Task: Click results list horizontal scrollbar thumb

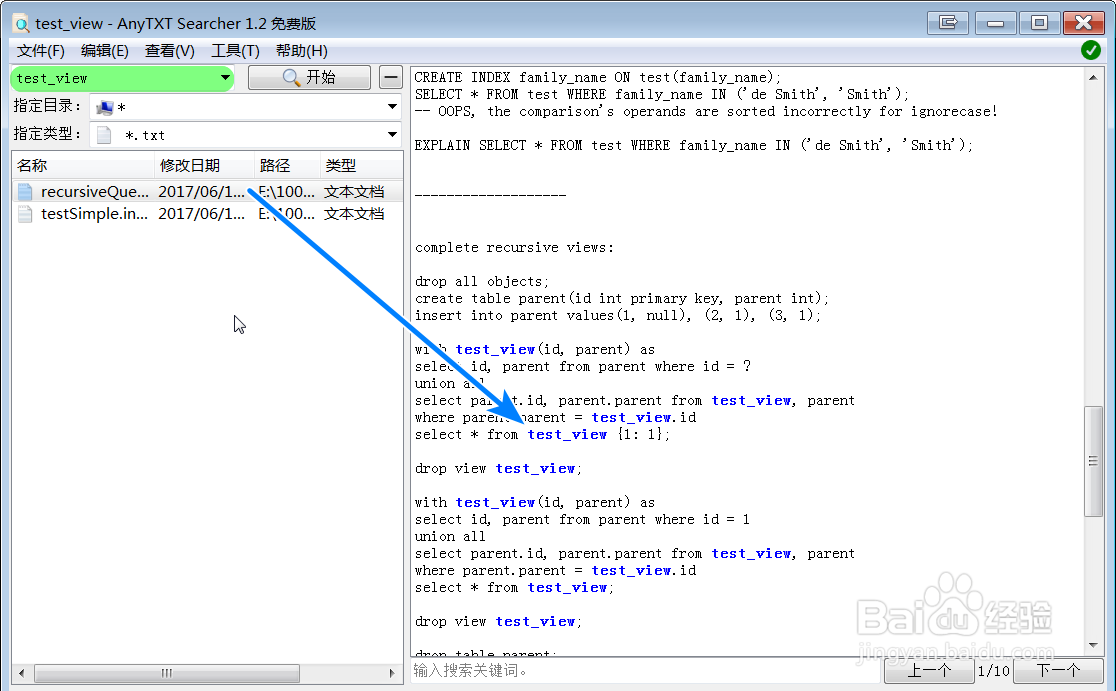Action: [x=167, y=673]
